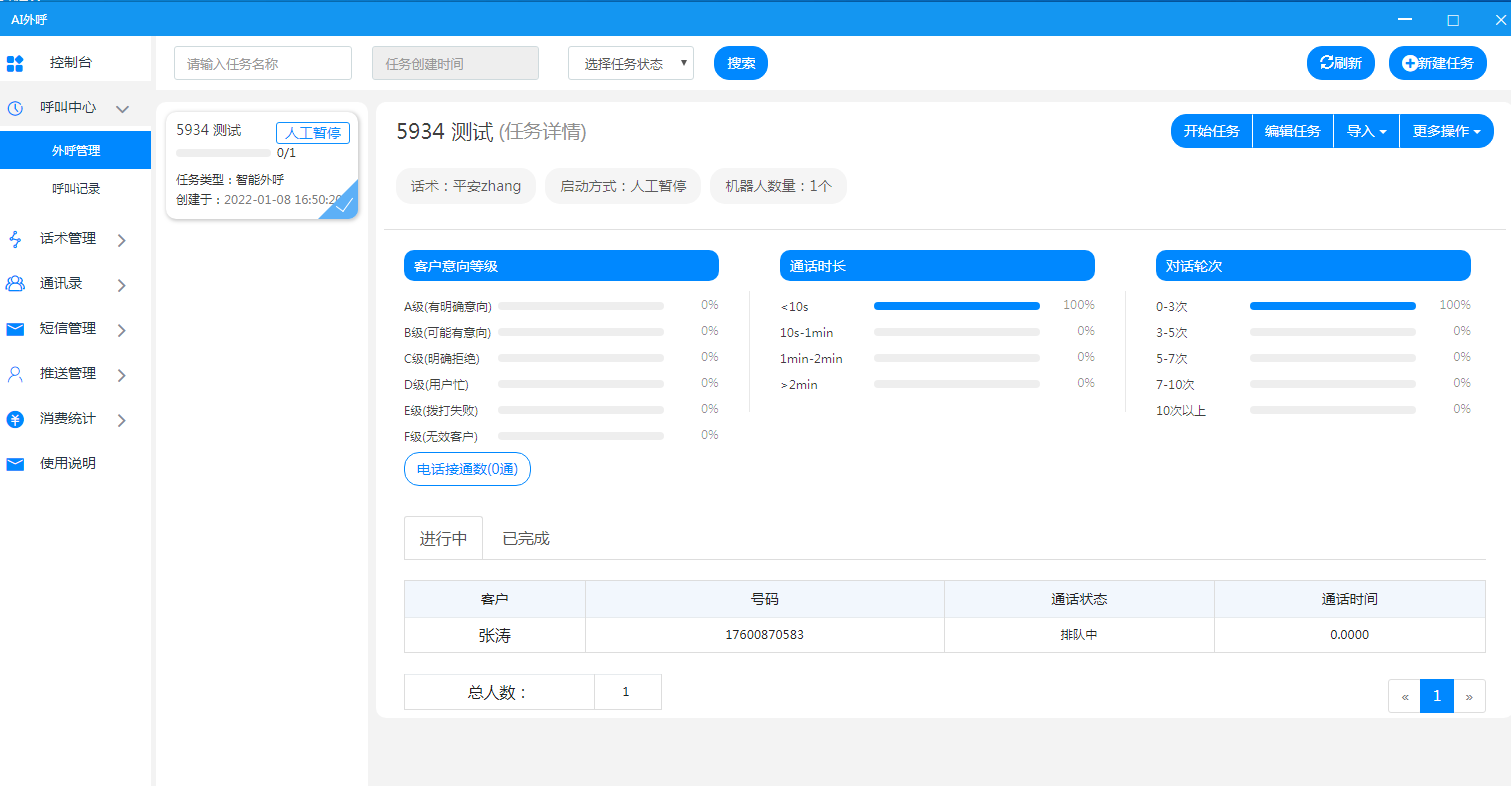Click the 话术管理 script icon

pos(15,239)
